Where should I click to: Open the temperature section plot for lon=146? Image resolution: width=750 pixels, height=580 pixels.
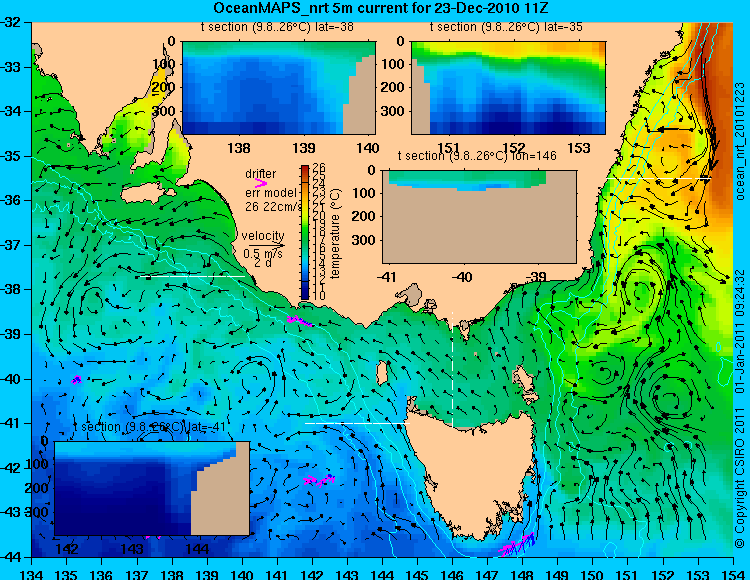pos(479,217)
